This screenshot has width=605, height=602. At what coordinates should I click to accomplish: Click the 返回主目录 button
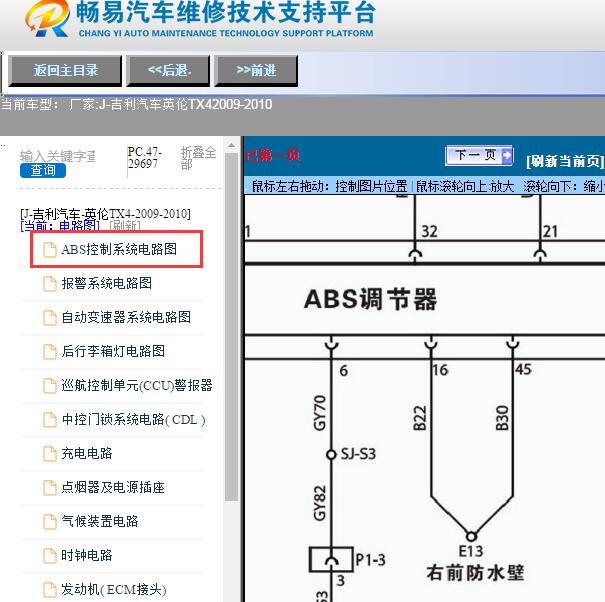click(65, 71)
